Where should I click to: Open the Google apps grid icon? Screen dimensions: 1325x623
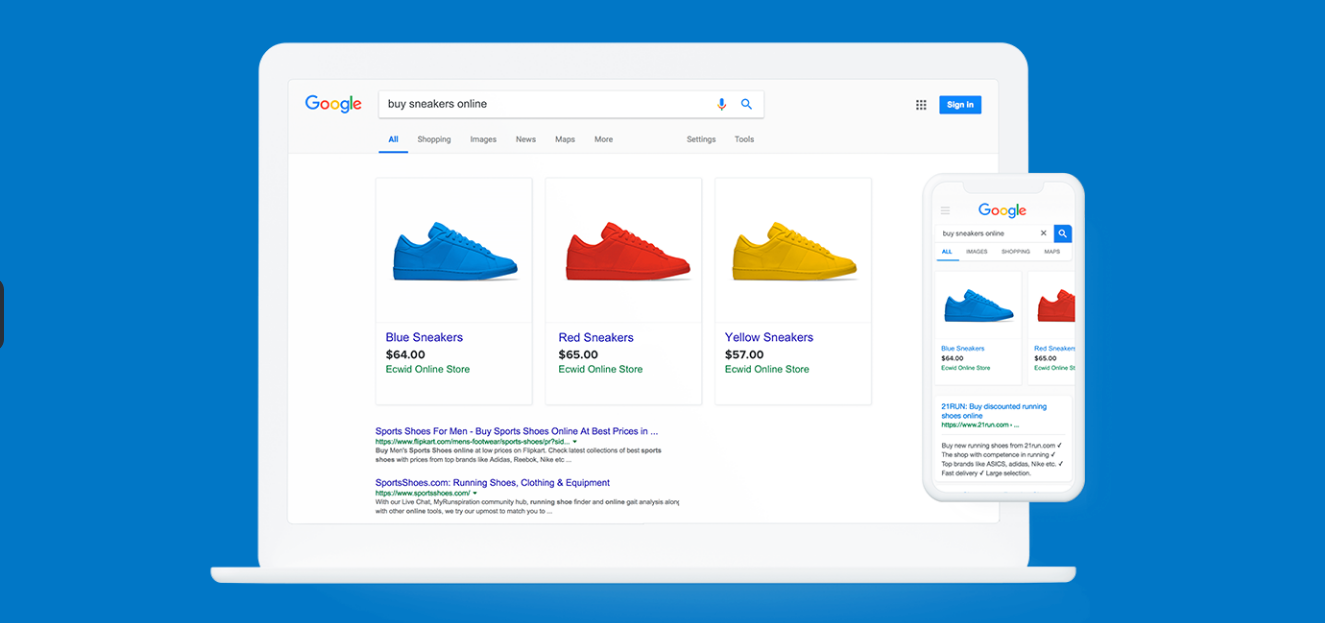click(x=921, y=105)
